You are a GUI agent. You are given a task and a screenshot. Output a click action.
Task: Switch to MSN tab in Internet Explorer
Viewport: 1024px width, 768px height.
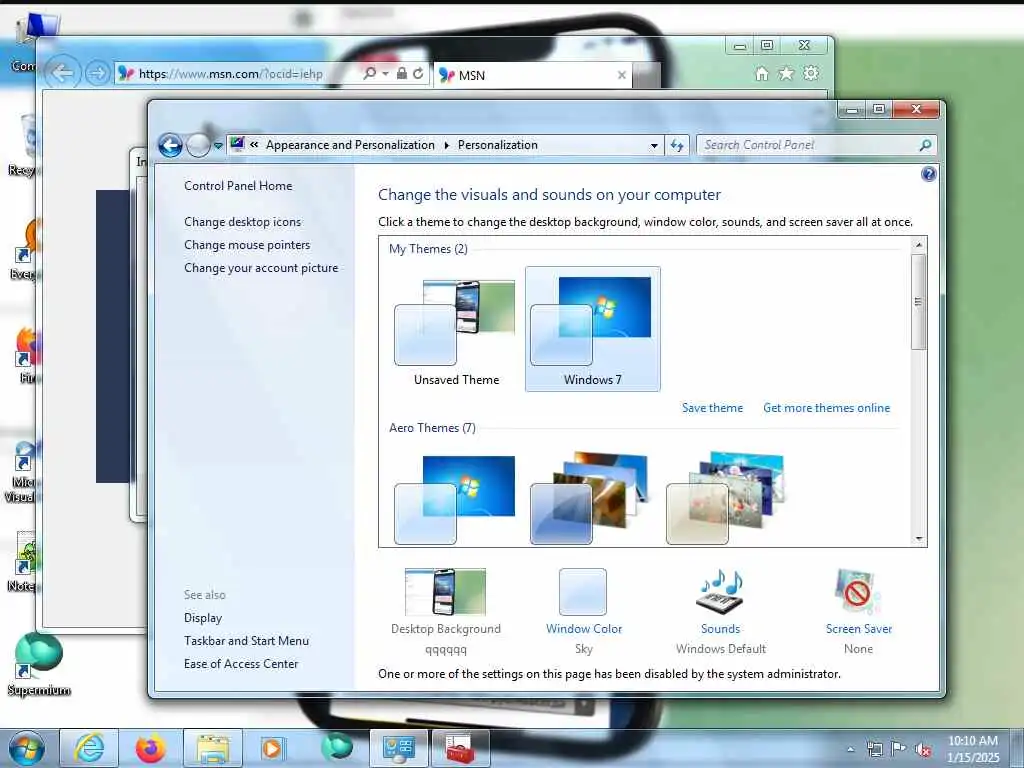(x=532, y=75)
